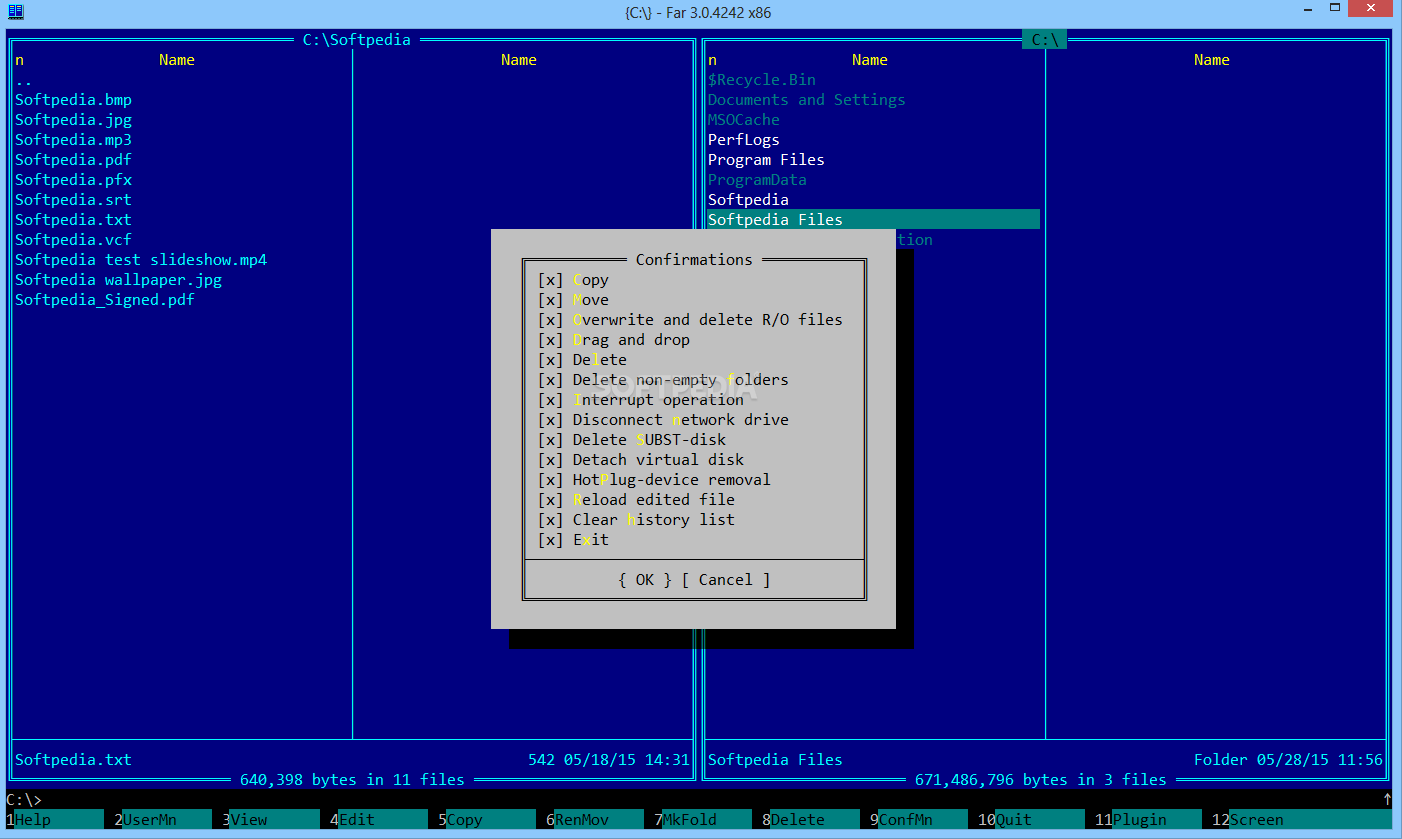Select Softpedia.pfx file entry
The width and height of the screenshot is (1402, 839).
pyautogui.click(x=73, y=180)
